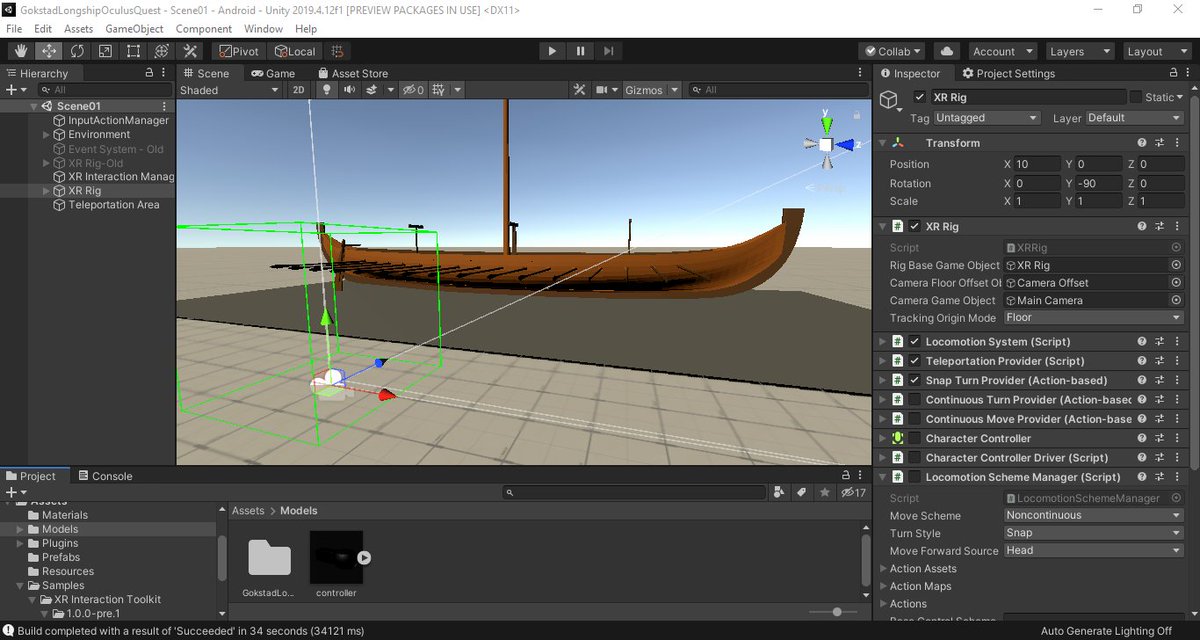Open Tracking Origin Mode dropdown
Screen dimensions: 1200x640
1094,318
